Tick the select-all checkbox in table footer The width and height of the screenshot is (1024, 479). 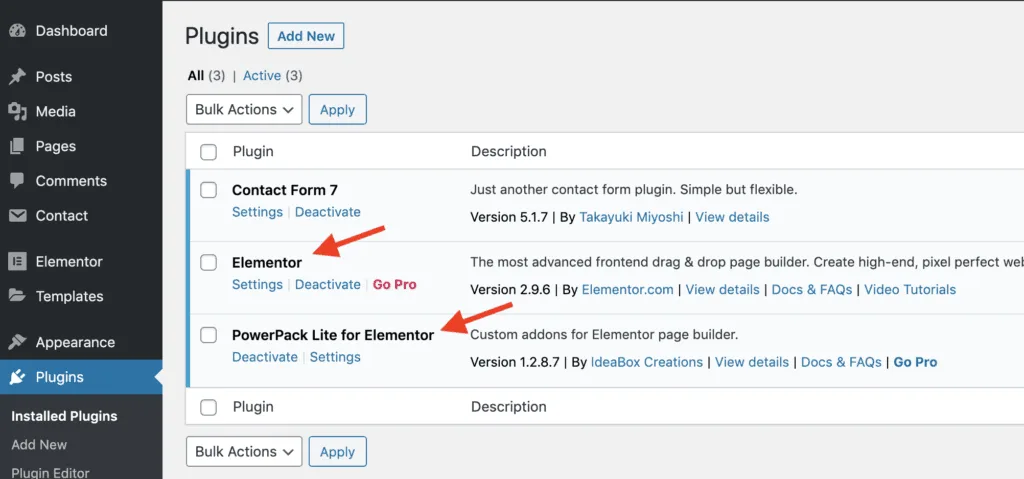pos(208,408)
